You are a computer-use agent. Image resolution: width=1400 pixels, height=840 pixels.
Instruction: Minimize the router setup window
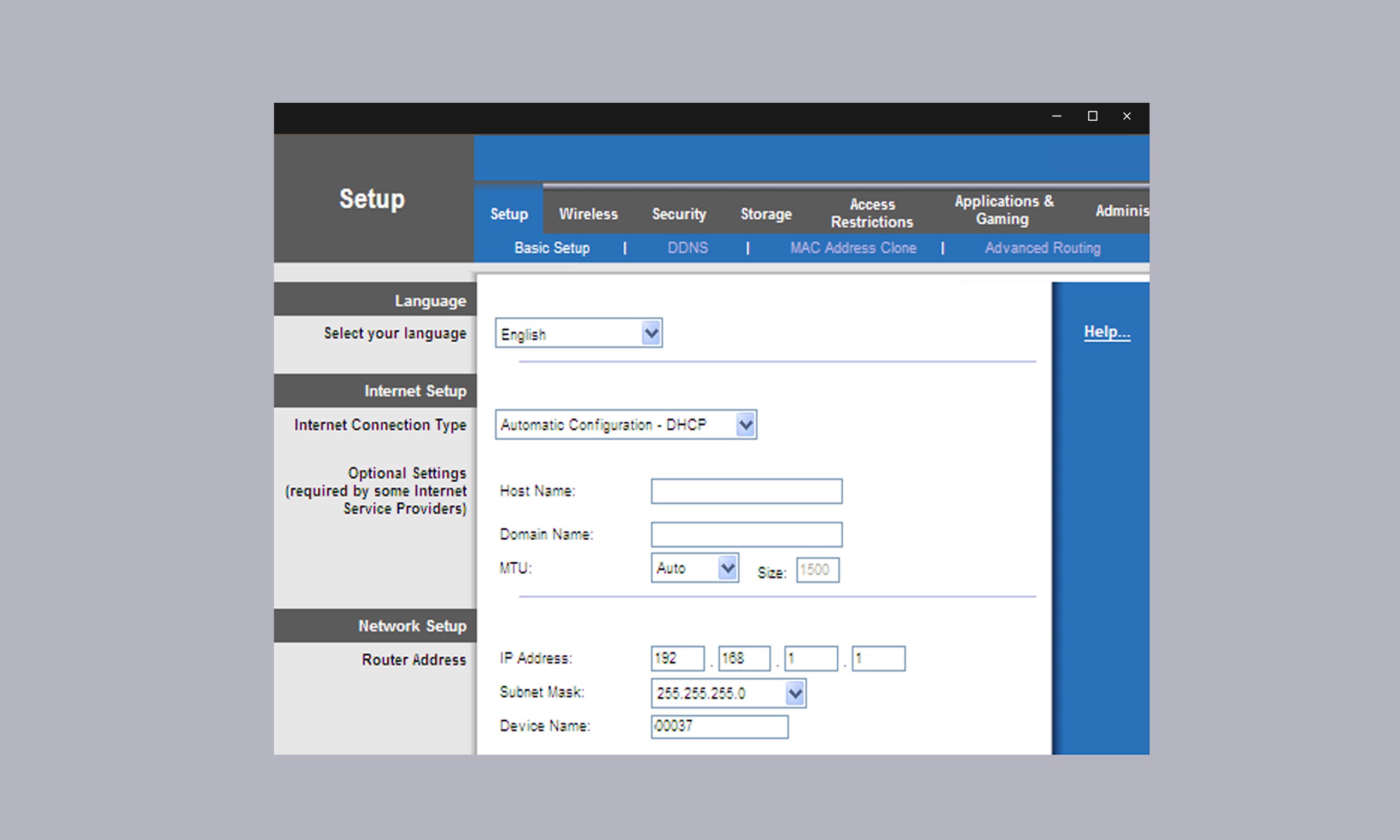point(1057,116)
